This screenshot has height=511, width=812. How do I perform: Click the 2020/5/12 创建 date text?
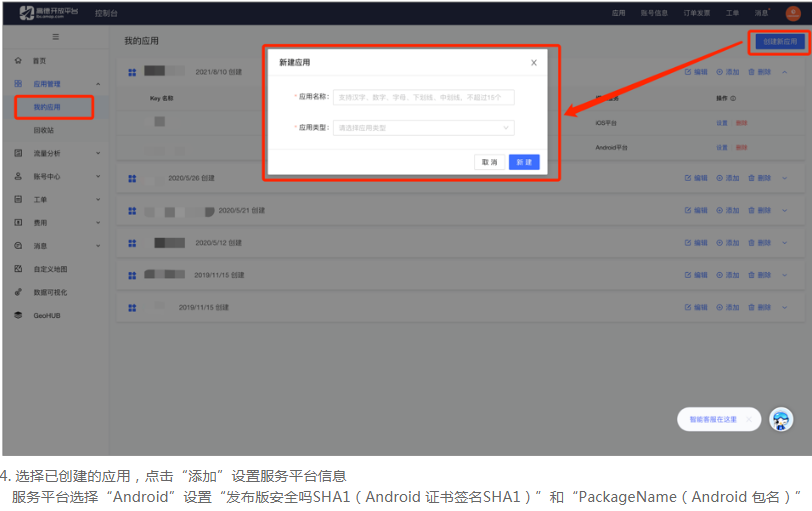219,243
